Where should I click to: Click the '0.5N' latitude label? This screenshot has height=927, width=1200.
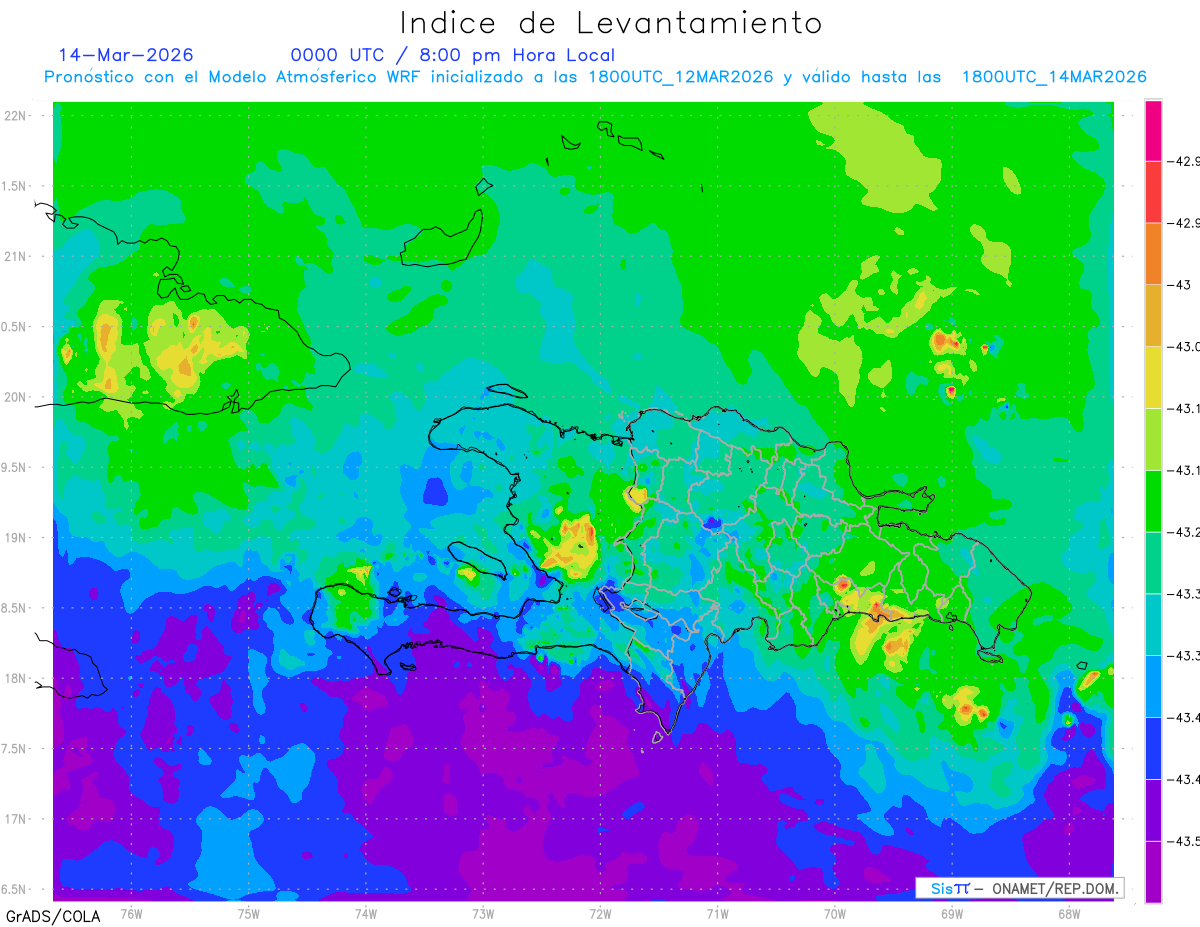pos(15,327)
